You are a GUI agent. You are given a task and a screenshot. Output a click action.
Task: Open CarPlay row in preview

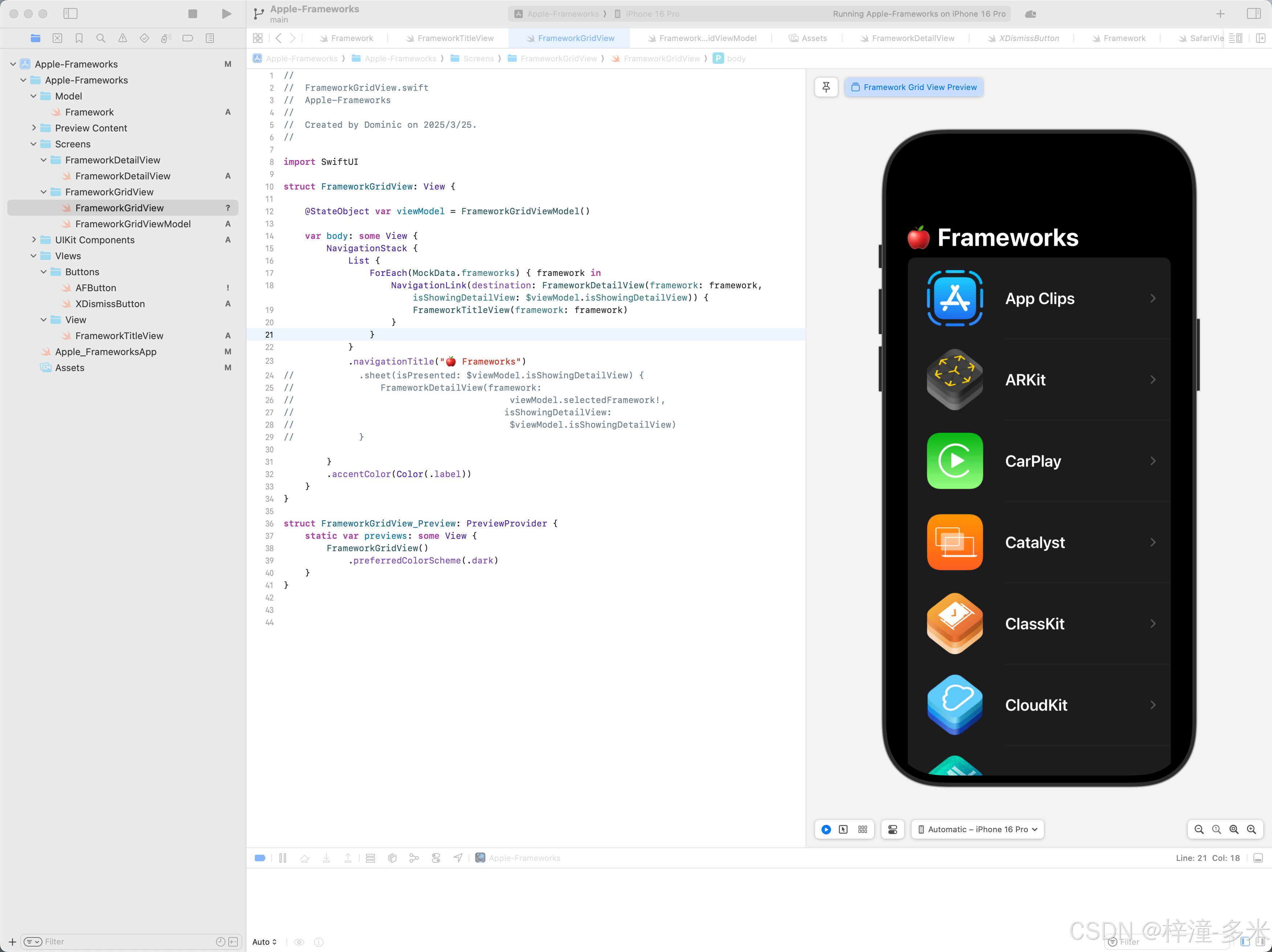[x=1039, y=461]
